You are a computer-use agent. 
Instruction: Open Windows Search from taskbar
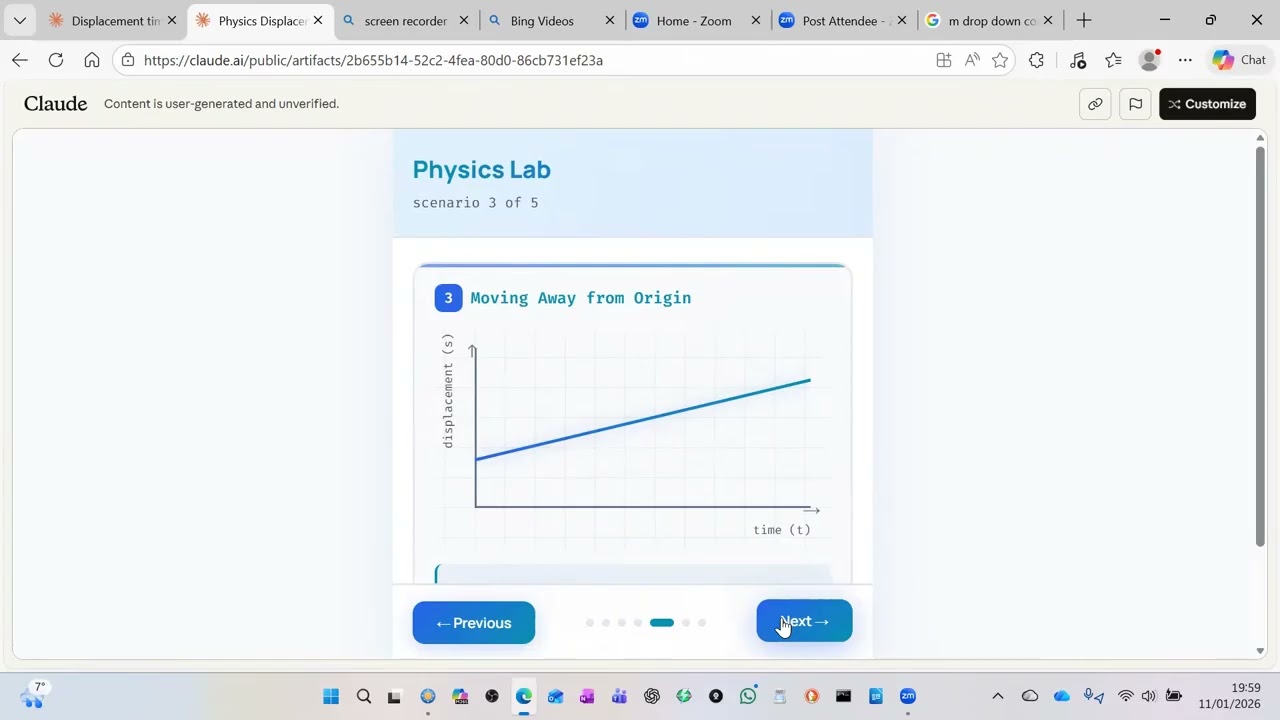click(364, 696)
